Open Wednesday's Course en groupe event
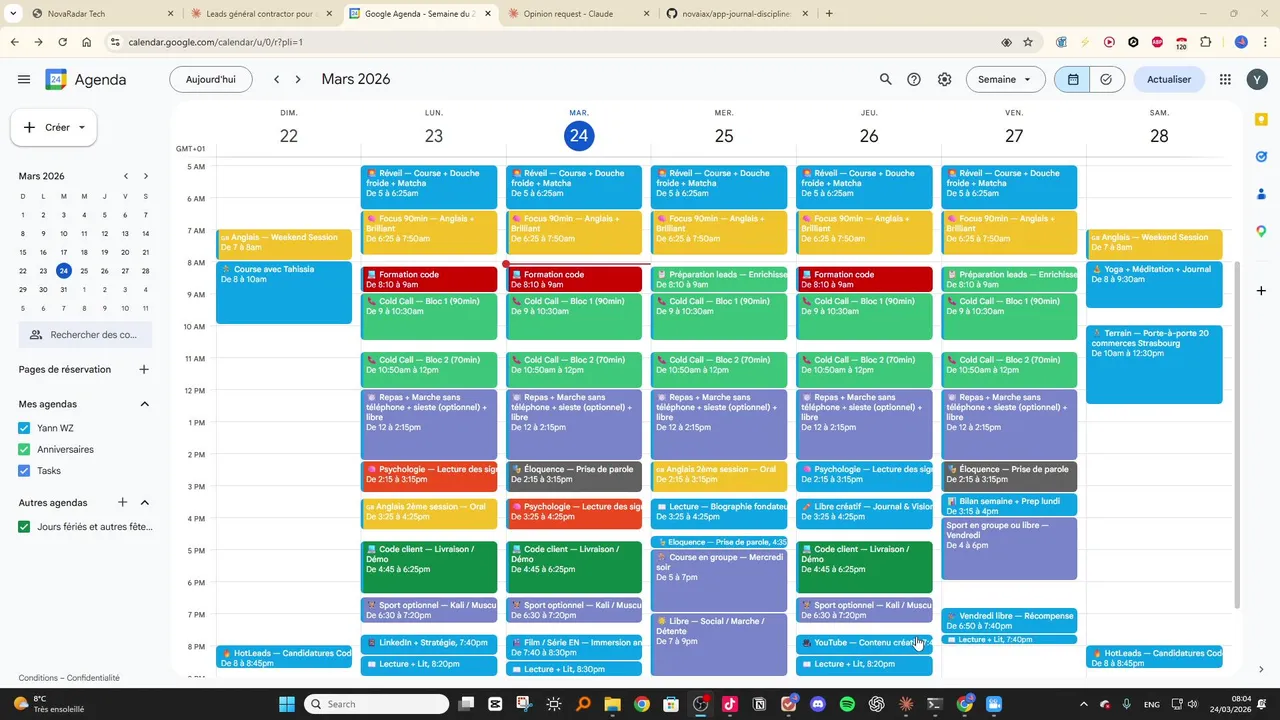This screenshot has width=1280, height=720. coord(719,580)
